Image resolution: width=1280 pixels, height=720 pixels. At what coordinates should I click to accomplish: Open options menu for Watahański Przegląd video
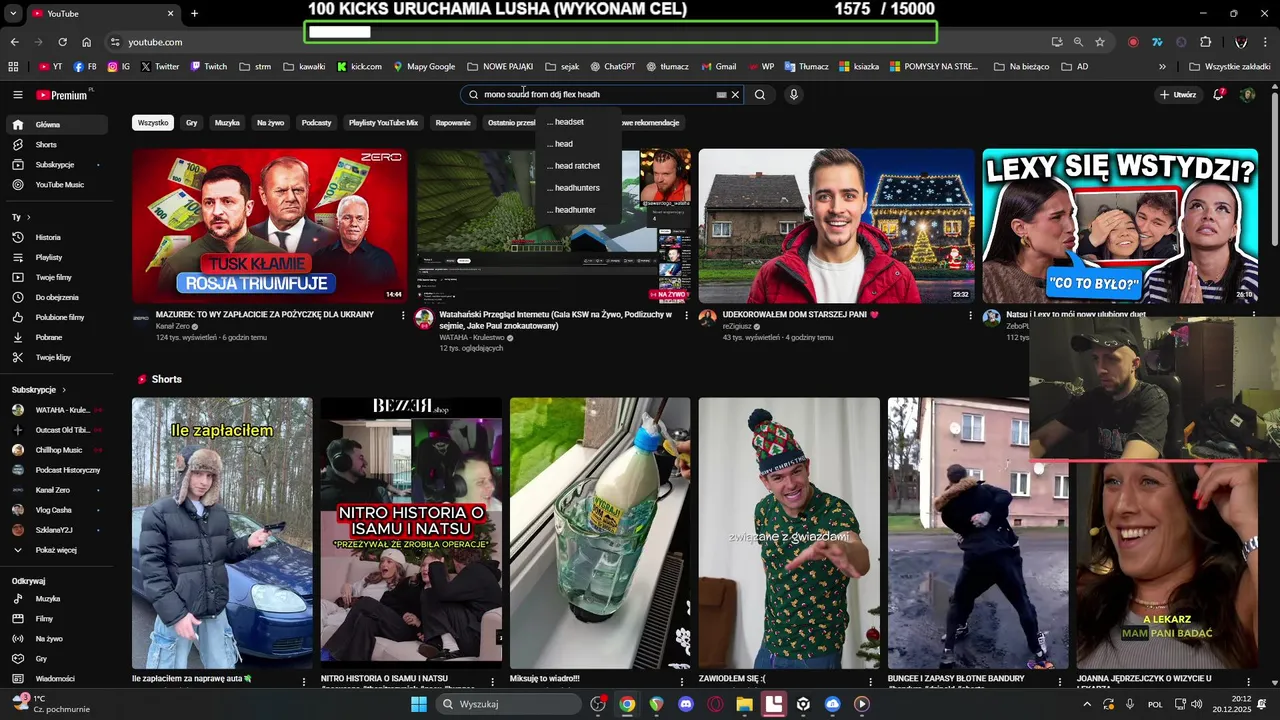pos(686,315)
